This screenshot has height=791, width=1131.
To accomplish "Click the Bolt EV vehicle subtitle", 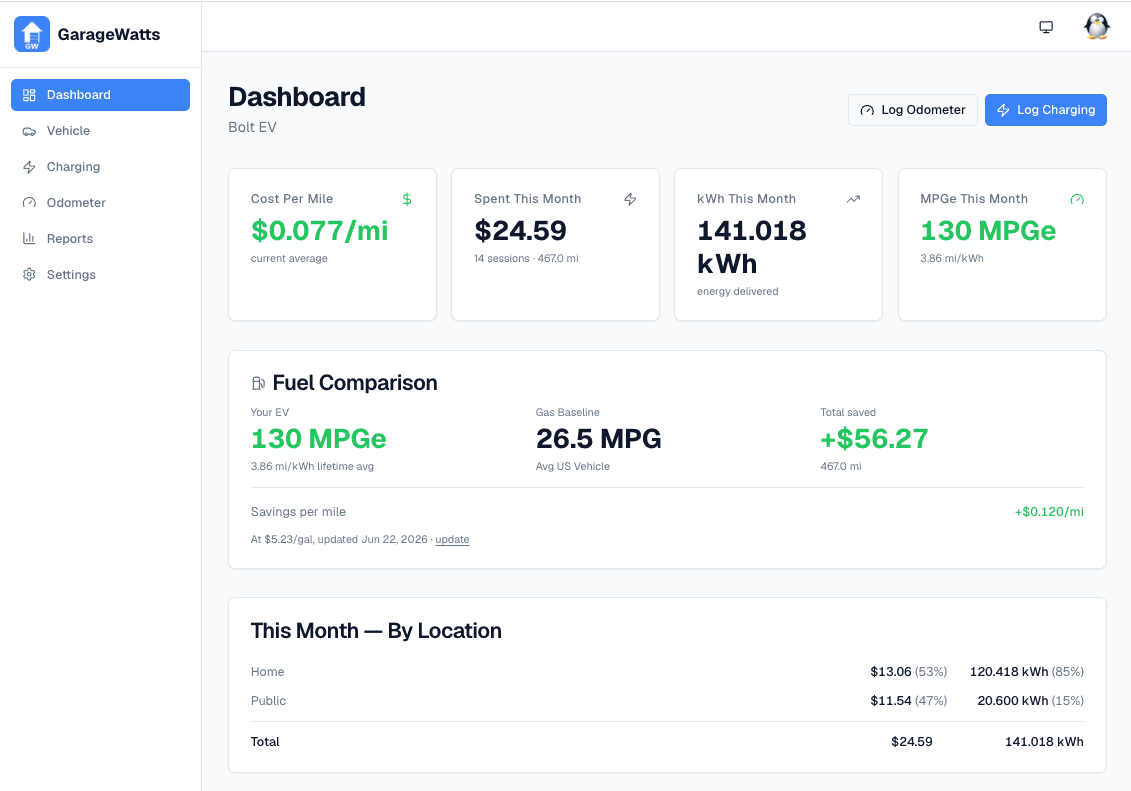I will [x=252, y=128].
